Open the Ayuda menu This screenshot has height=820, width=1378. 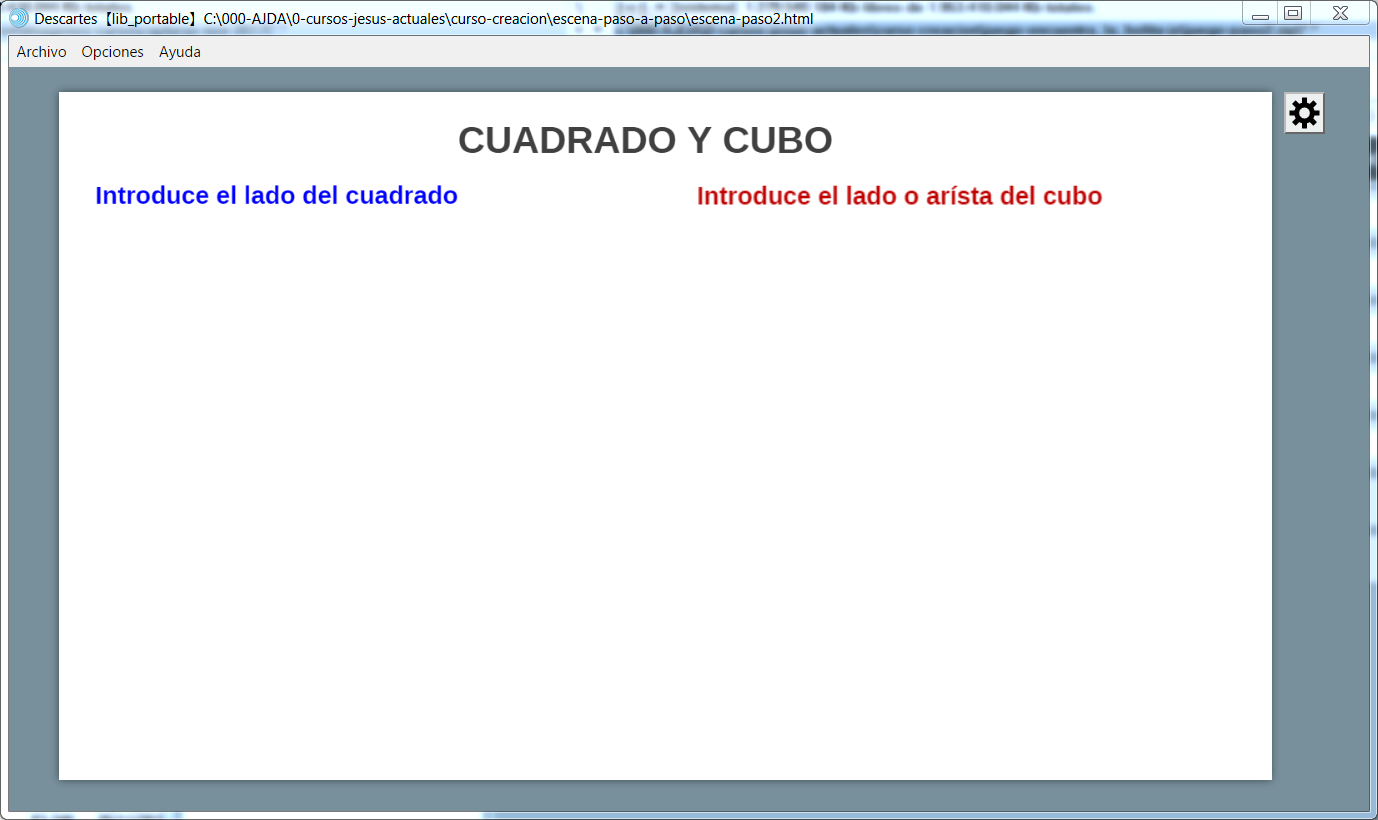[x=180, y=52]
